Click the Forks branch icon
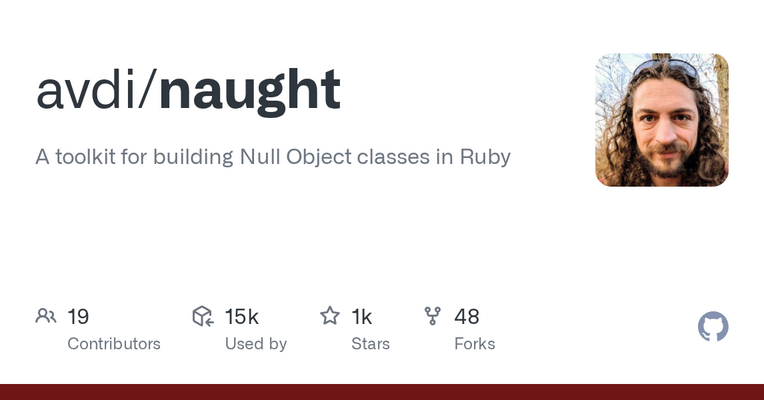Image resolution: width=764 pixels, height=400 pixels. [x=433, y=317]
